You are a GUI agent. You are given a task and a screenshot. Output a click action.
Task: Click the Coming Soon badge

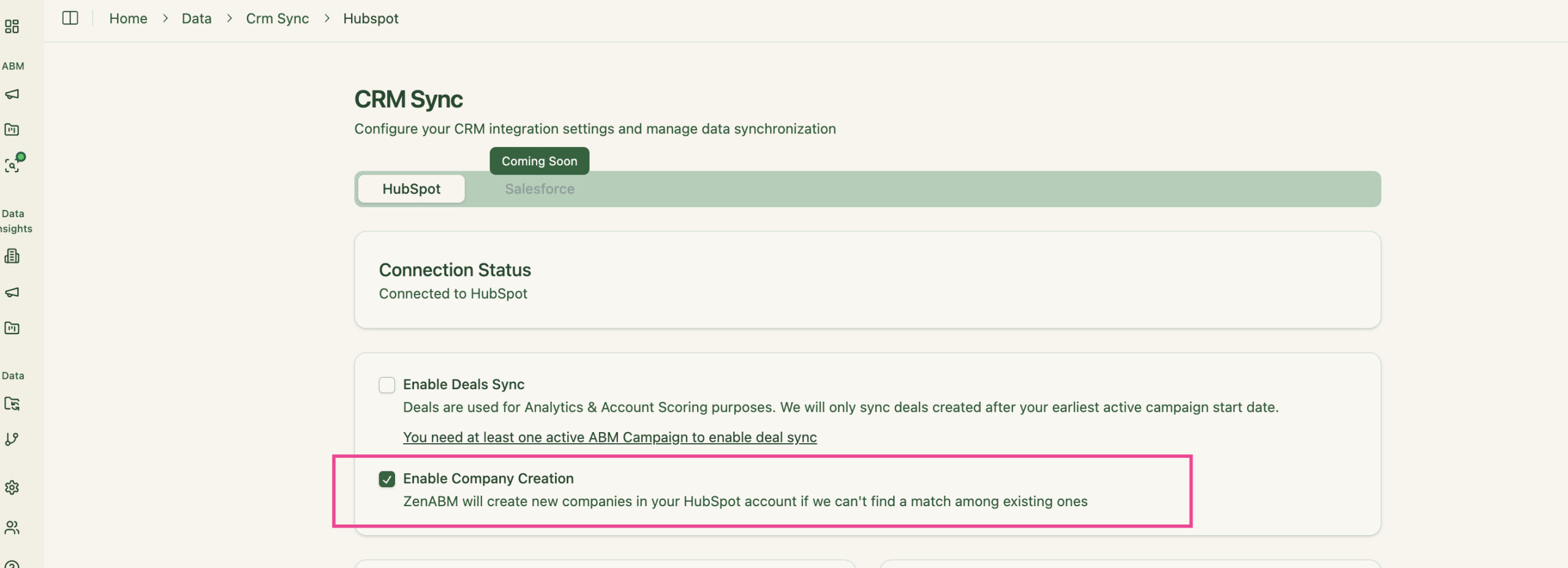click(x=539, y=161)
